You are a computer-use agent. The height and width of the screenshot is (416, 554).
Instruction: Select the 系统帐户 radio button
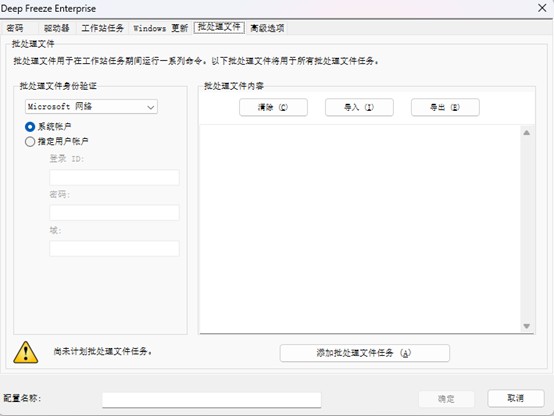[x=30, y=127]
